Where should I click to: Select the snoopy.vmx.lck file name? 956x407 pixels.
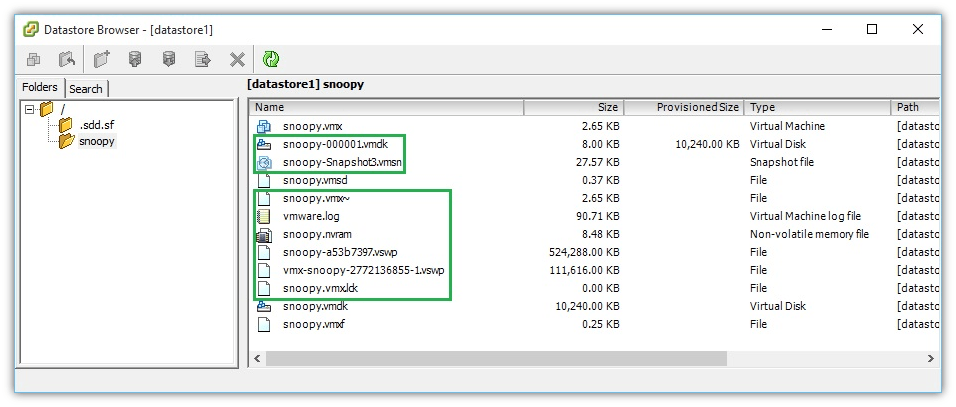[x=320, y=288]
